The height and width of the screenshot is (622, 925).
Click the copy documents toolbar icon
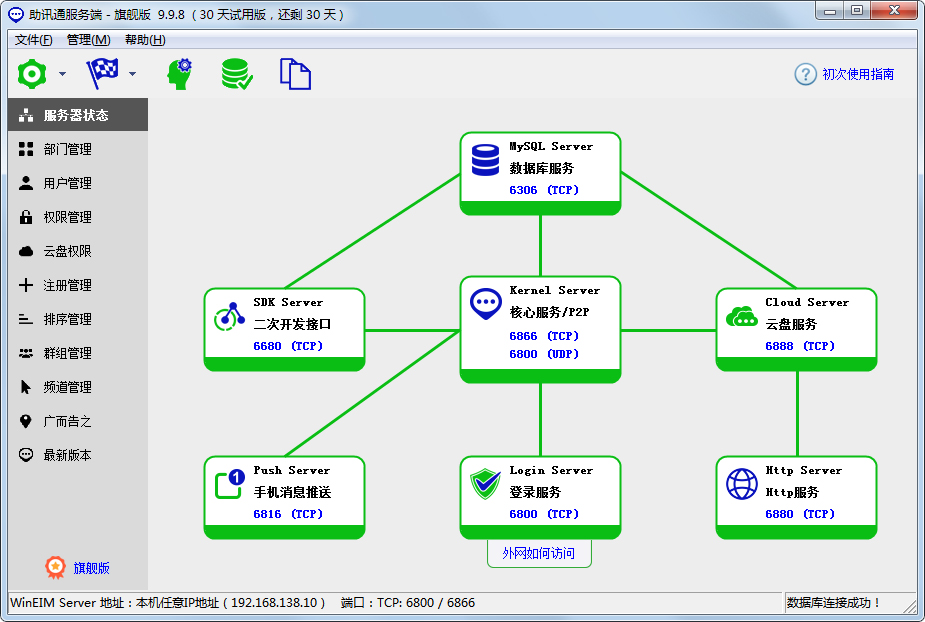click(295, 74)
